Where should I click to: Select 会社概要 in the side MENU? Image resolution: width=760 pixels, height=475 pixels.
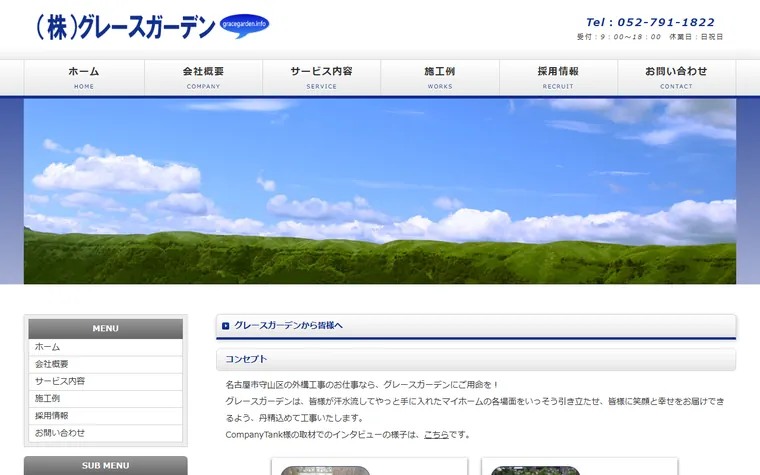(x=106, y=364)
